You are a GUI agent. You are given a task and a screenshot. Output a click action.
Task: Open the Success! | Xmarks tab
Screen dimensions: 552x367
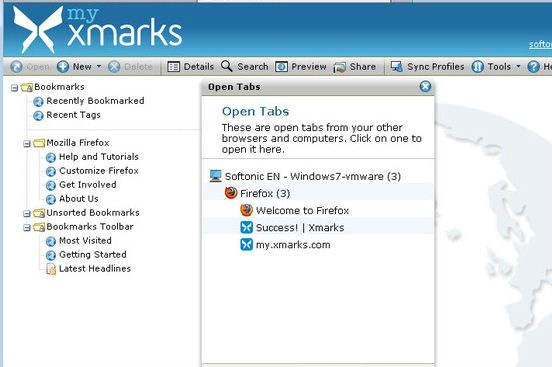(x=300, y=228)
